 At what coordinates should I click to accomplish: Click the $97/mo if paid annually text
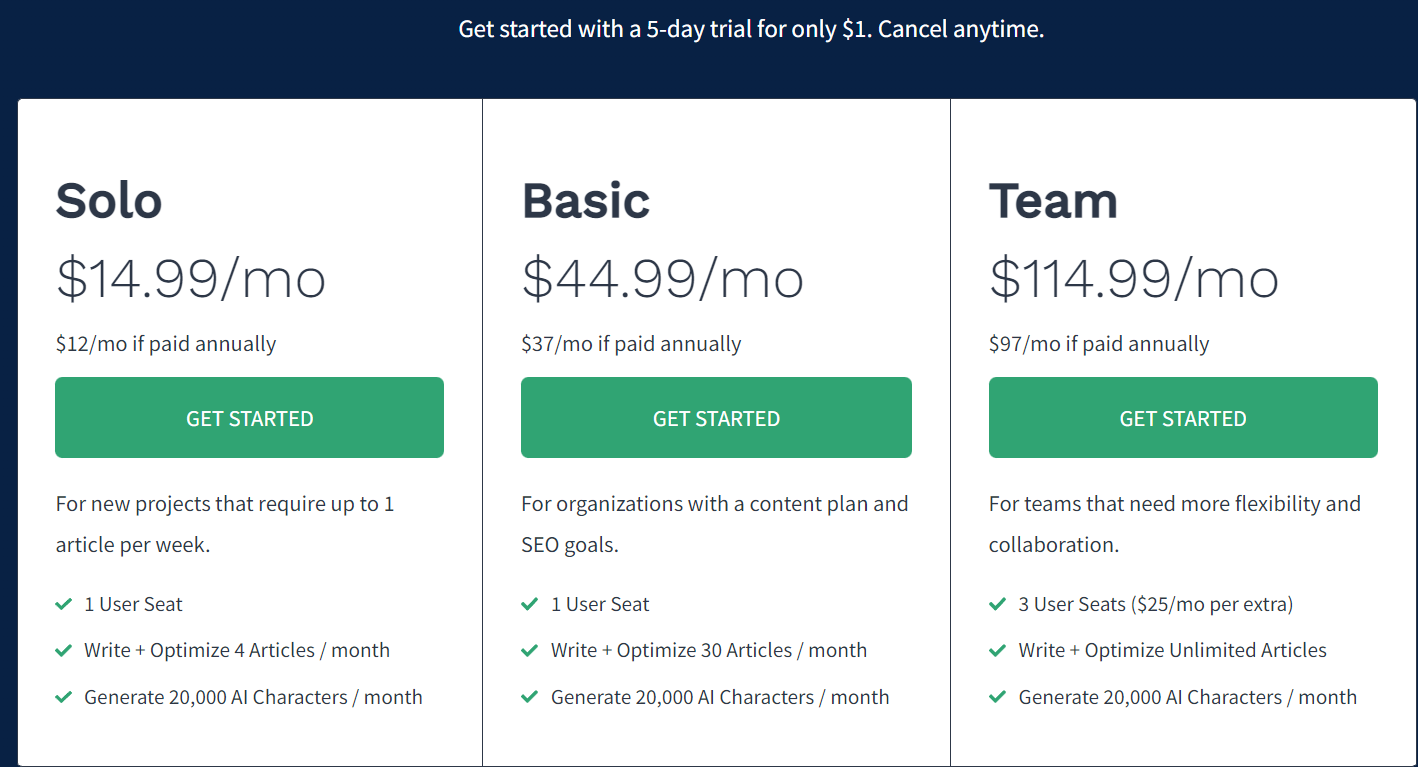point(1099,344)
